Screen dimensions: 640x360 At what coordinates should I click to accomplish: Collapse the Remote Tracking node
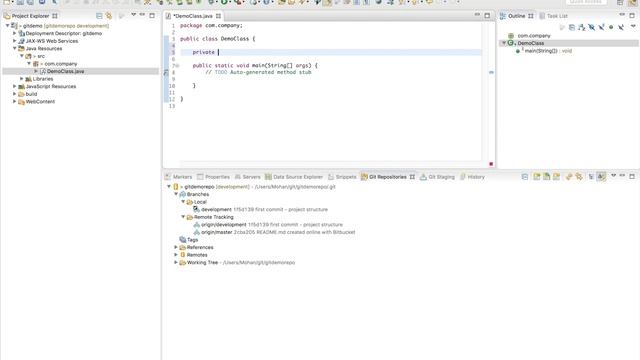(183, 217)
